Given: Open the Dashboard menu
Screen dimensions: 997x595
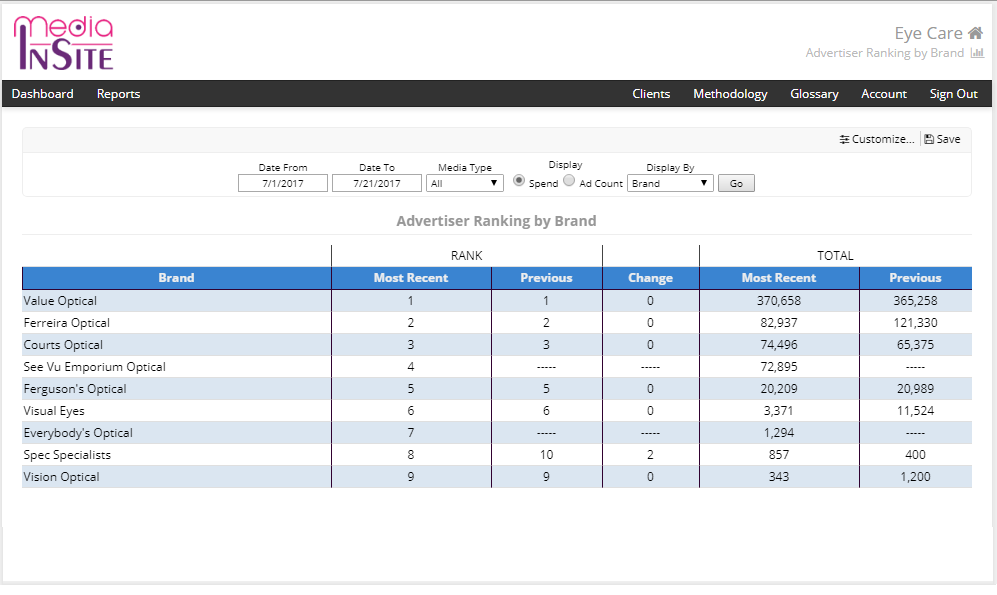Looking at the screenshot, I should pyautogui.click(x=43, y=93).
